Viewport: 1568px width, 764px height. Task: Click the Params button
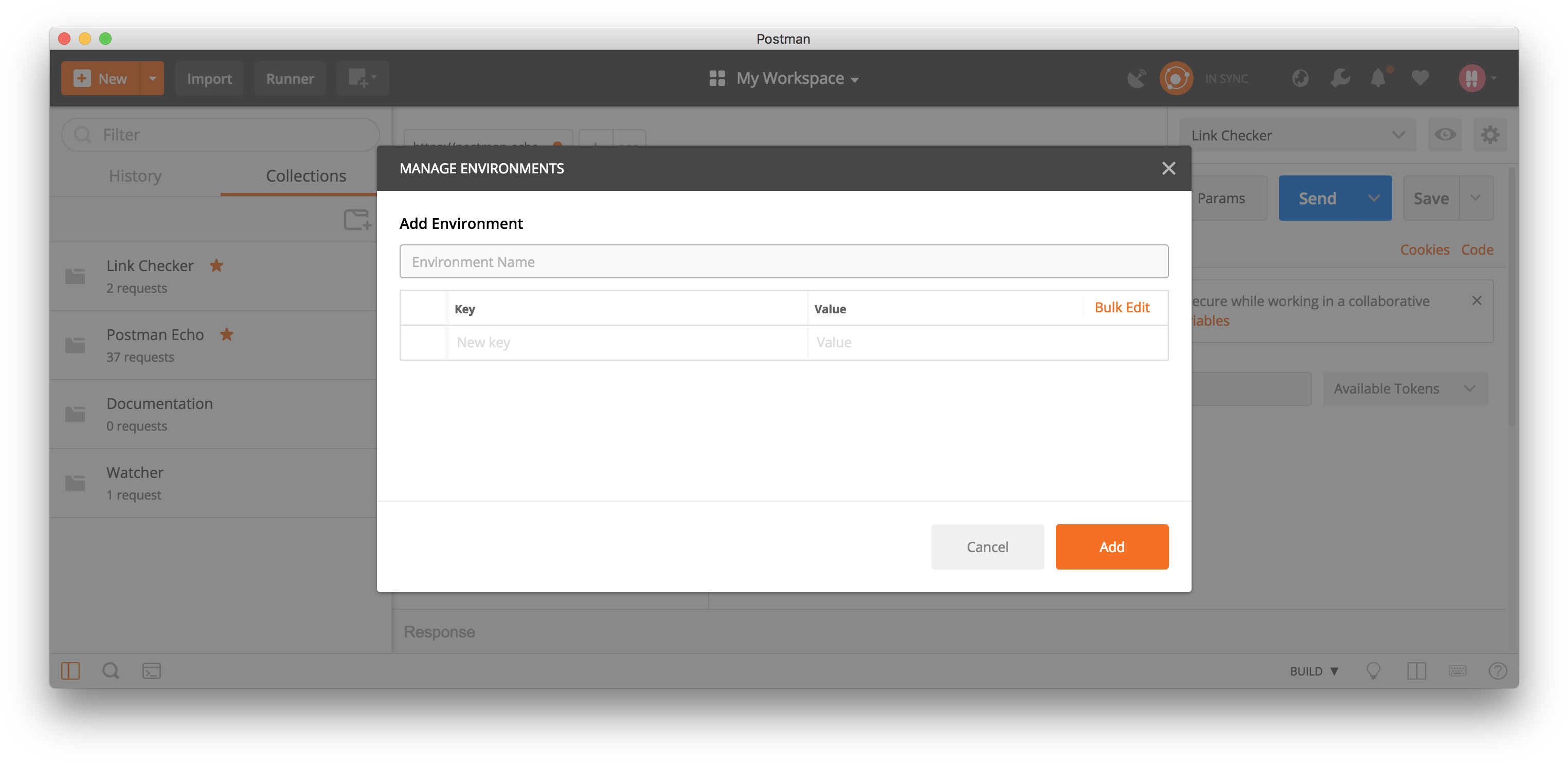pos(1229,198)
